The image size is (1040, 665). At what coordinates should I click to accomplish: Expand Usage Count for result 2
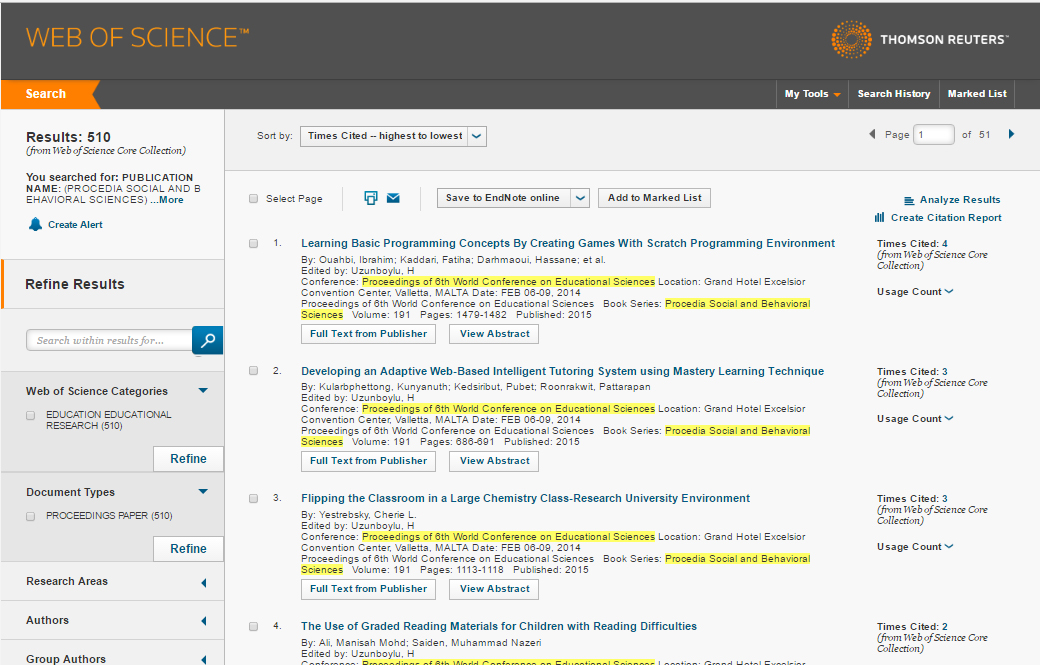pyautogui.click(x=915, y=419)
